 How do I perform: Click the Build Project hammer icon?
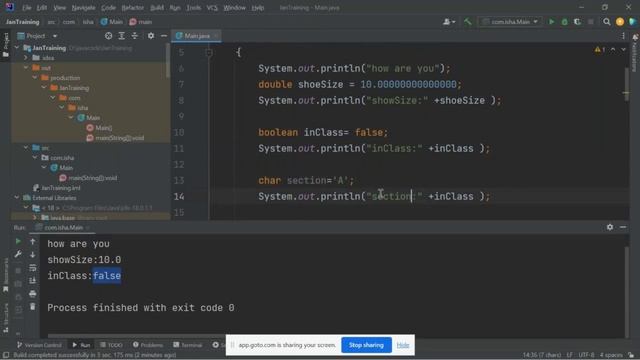tap(468, 22)
